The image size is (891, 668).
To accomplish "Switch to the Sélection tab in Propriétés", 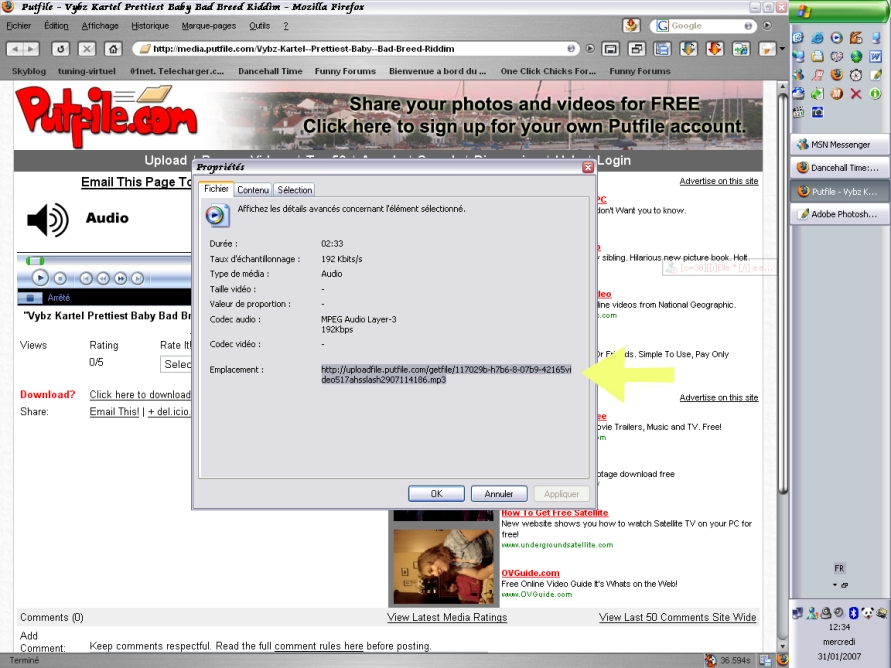I will coord(294,190).
